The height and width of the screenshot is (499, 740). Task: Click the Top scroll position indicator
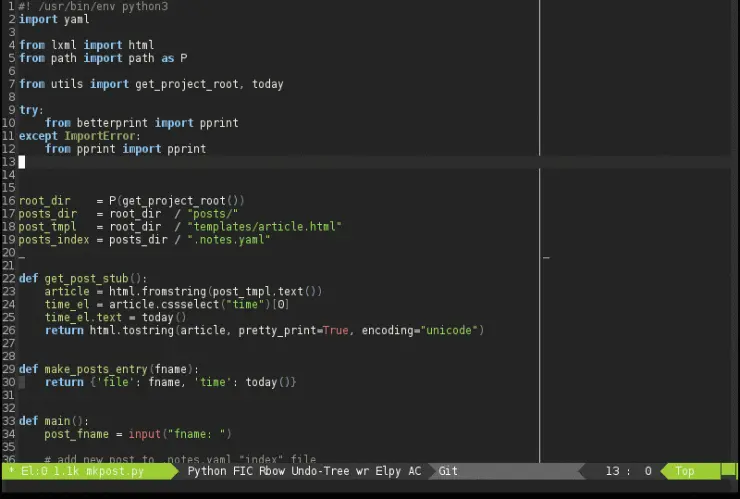coord(685,471)
